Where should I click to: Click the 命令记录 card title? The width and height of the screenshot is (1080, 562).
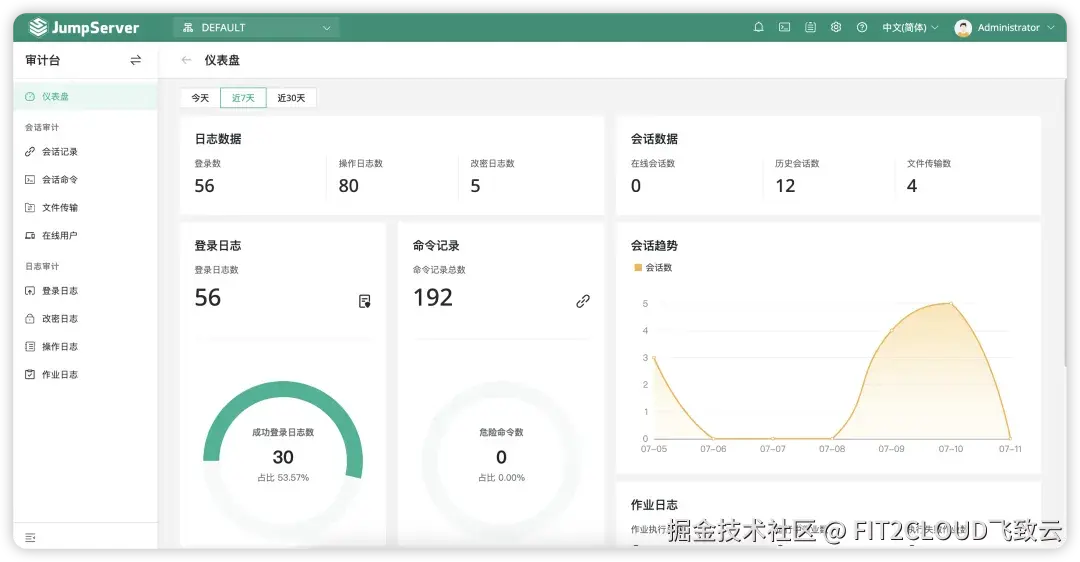pyautogui.click(x=436, y=246)
